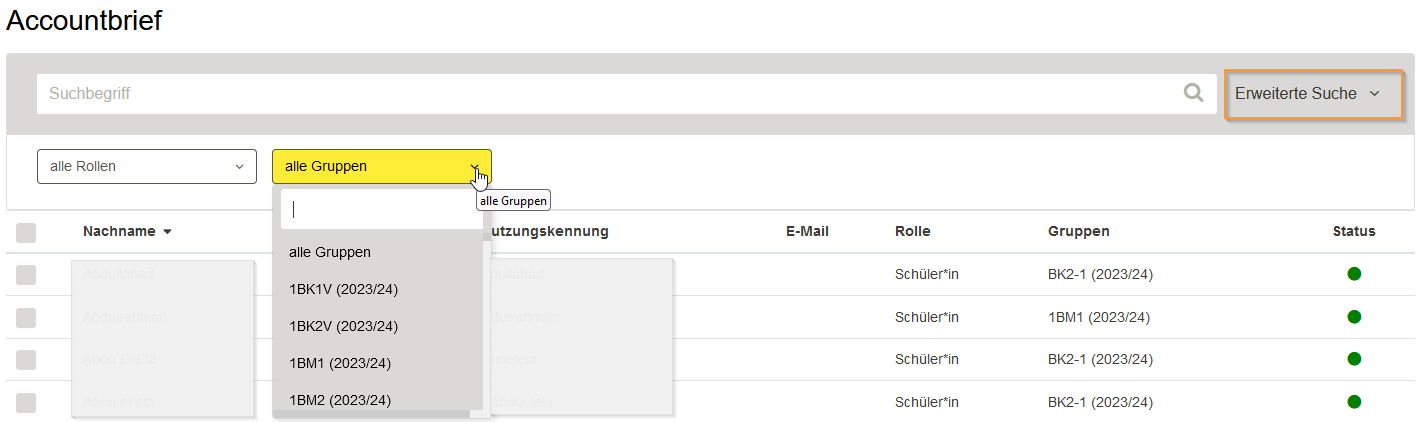The image size is (1419, 422).
Task: Click the Gruppen column header
Action: coord(1079,231)
